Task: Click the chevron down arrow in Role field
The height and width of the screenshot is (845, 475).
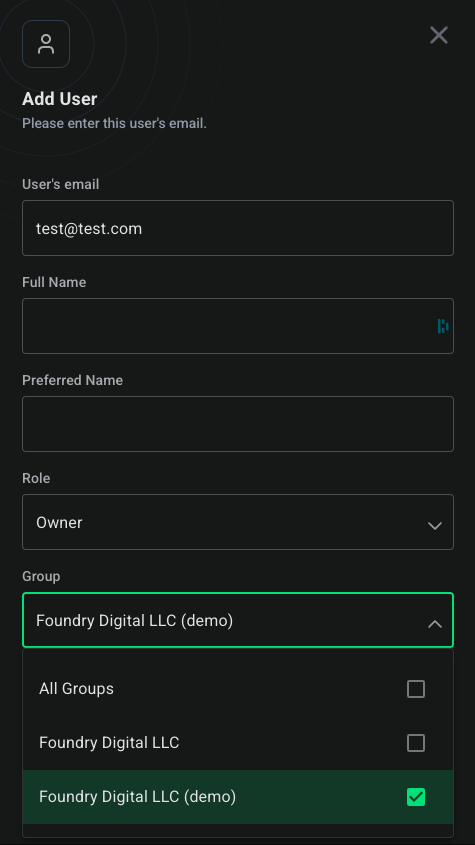Action: click(435, 525)
